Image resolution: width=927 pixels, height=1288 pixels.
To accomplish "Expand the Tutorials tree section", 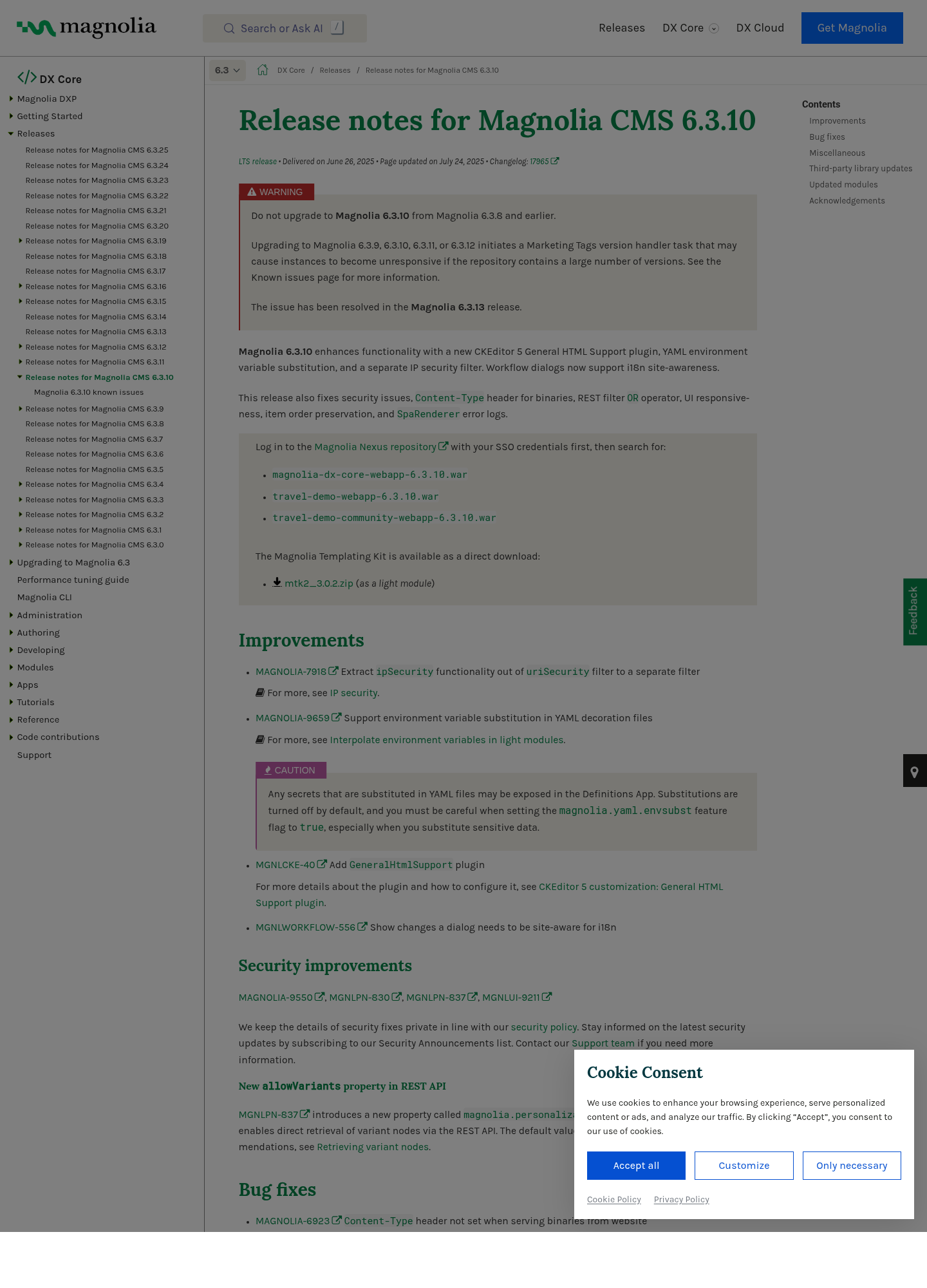I will pyautogui.click(x=11, y=702).
